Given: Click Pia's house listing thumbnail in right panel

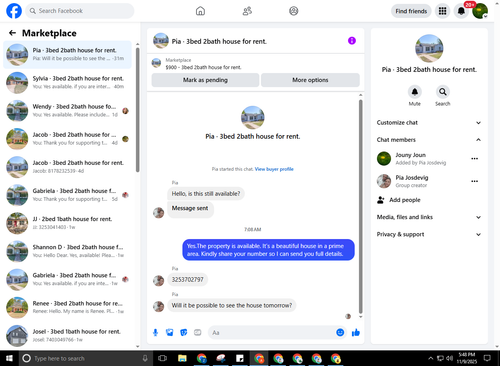Looking at the screenshot, I should pyautogui.click(x=429, y=48).
